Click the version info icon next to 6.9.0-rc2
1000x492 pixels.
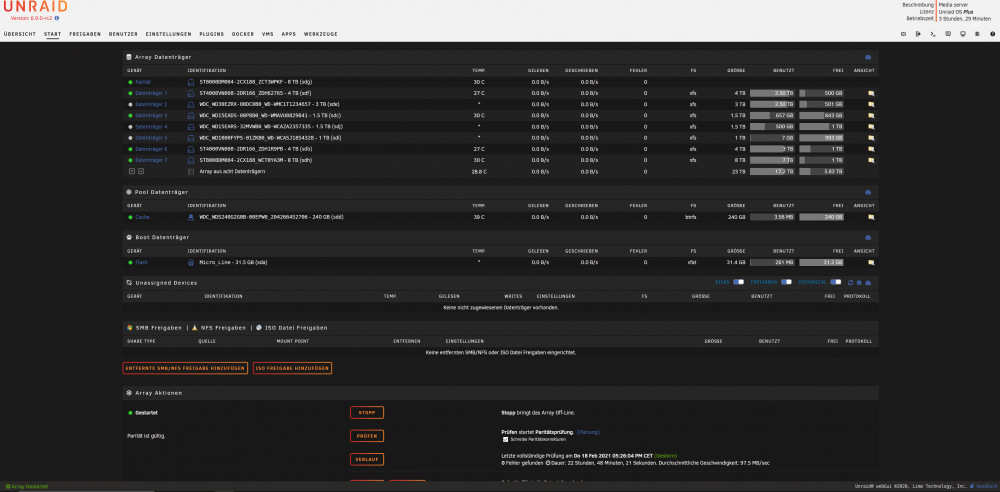[x=57, y=19]
